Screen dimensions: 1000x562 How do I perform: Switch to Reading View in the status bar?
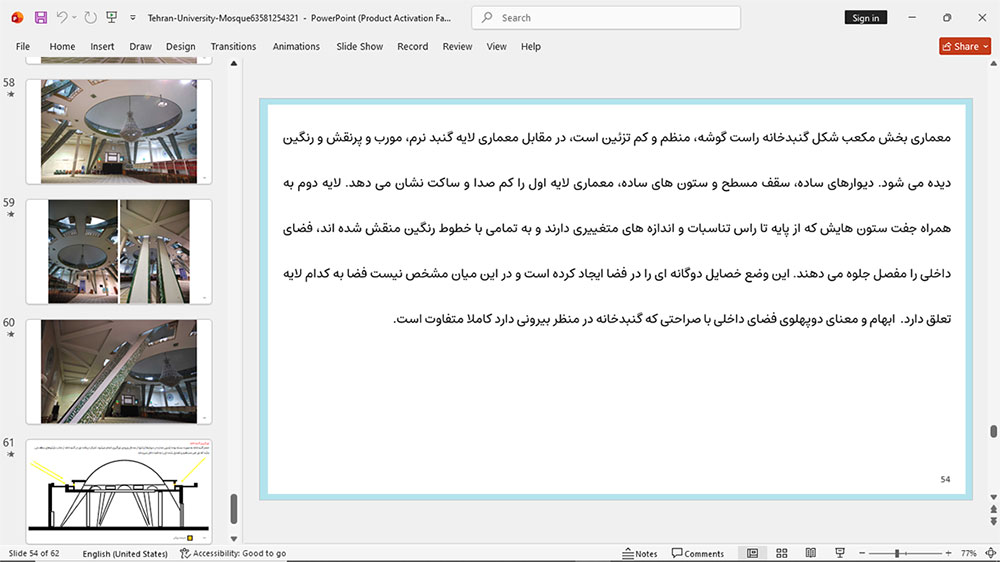coord(811,553)
